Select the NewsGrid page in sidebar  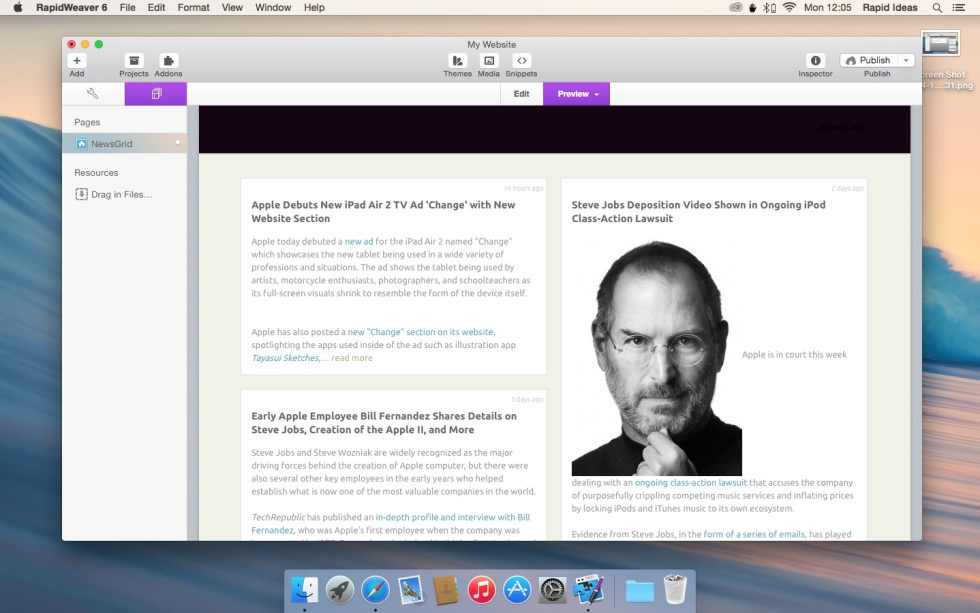(124, 144)
